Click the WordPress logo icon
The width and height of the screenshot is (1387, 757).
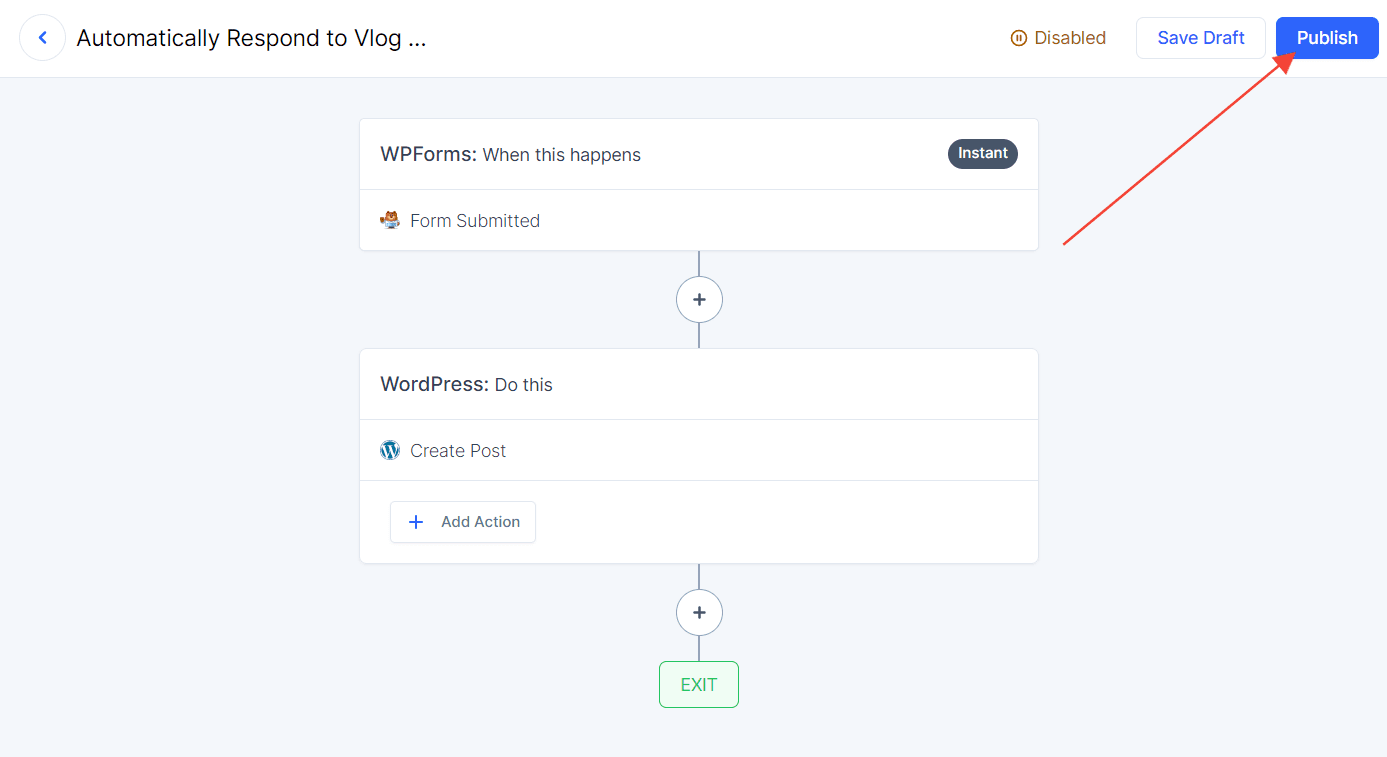click(390, 450)
